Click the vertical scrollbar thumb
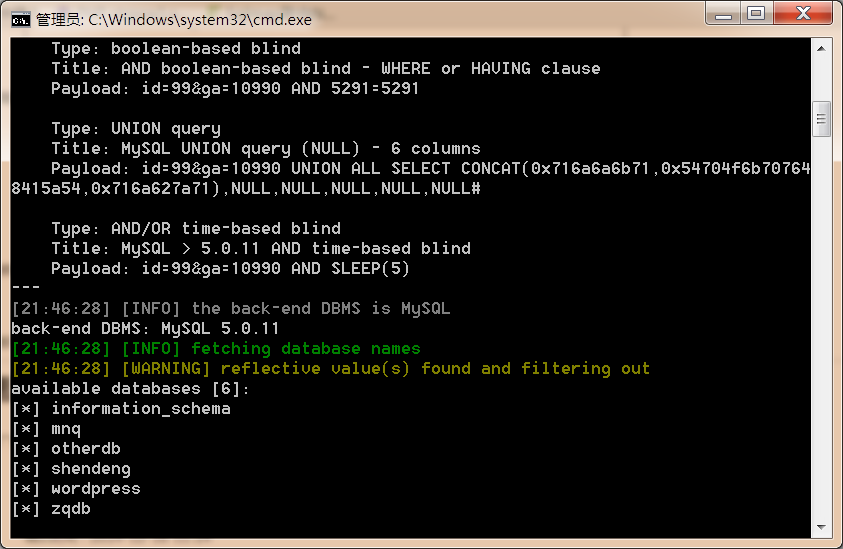 [x=821, y=119]
